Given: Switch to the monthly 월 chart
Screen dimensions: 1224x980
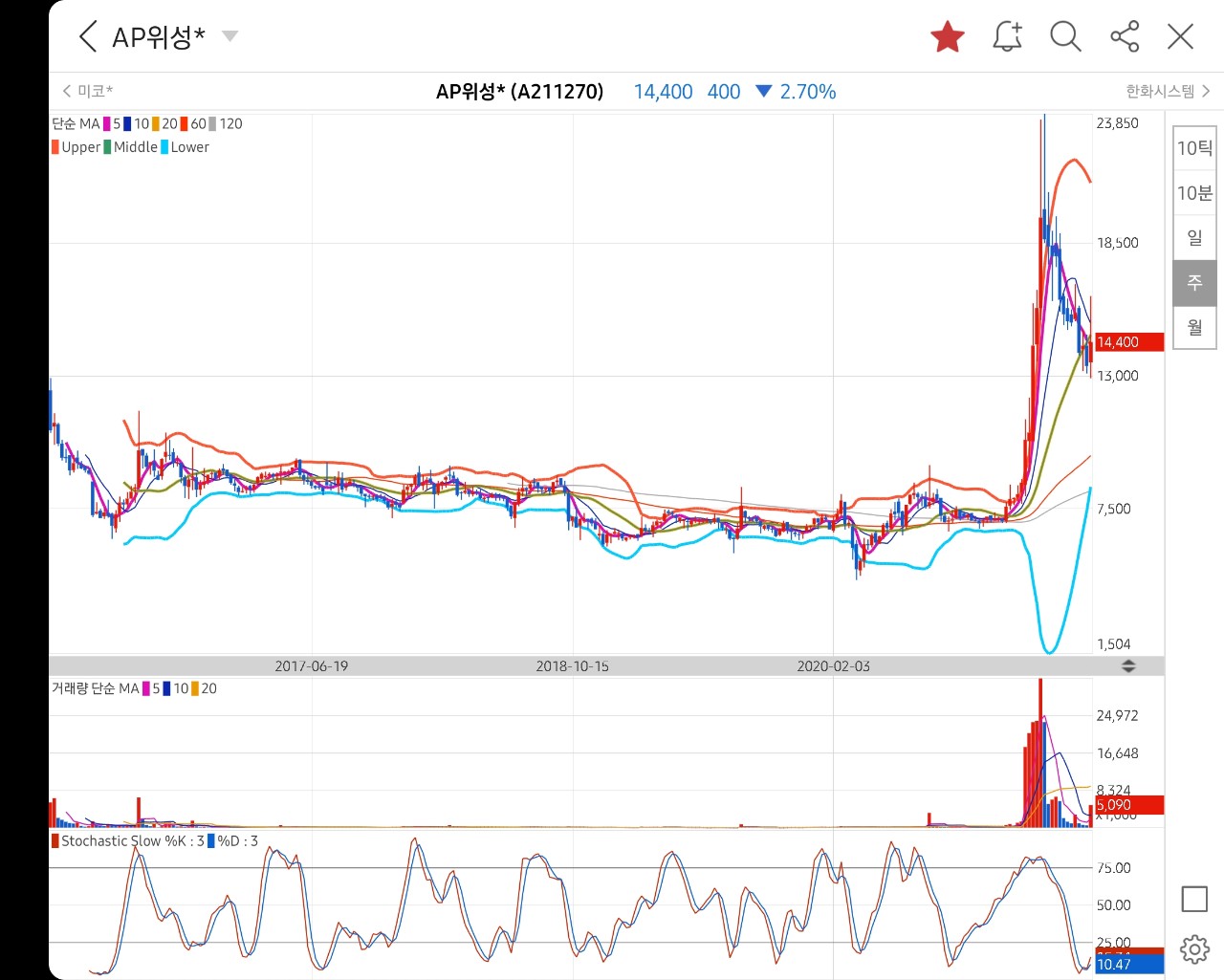Looking at the screenshot, I should click(x=1194, y=327).
